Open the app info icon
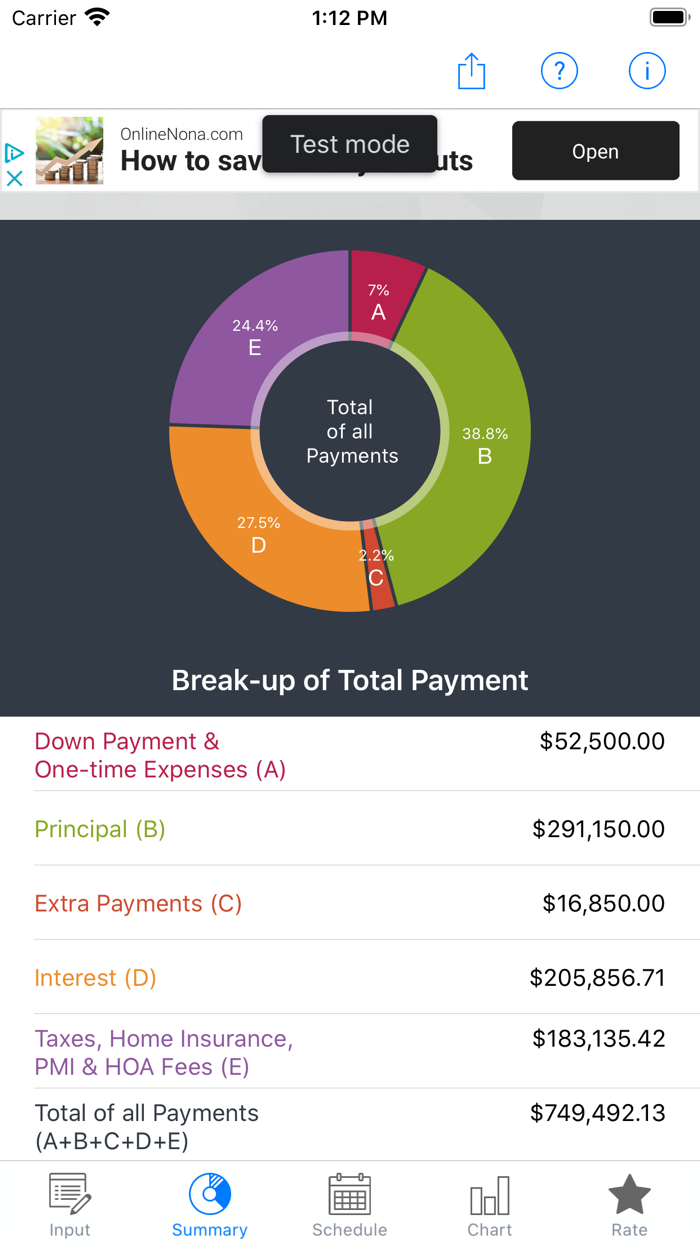 coord(647,70)
